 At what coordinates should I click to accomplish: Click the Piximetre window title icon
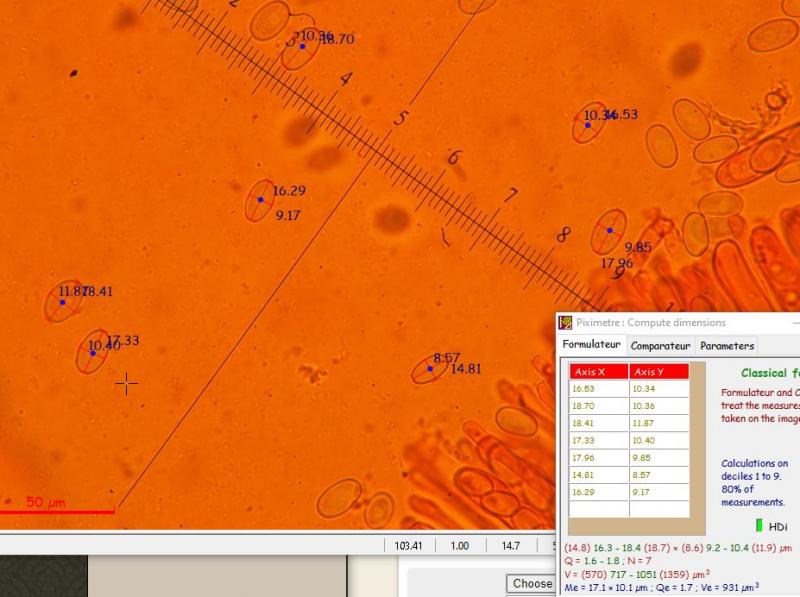coord(566,323)
